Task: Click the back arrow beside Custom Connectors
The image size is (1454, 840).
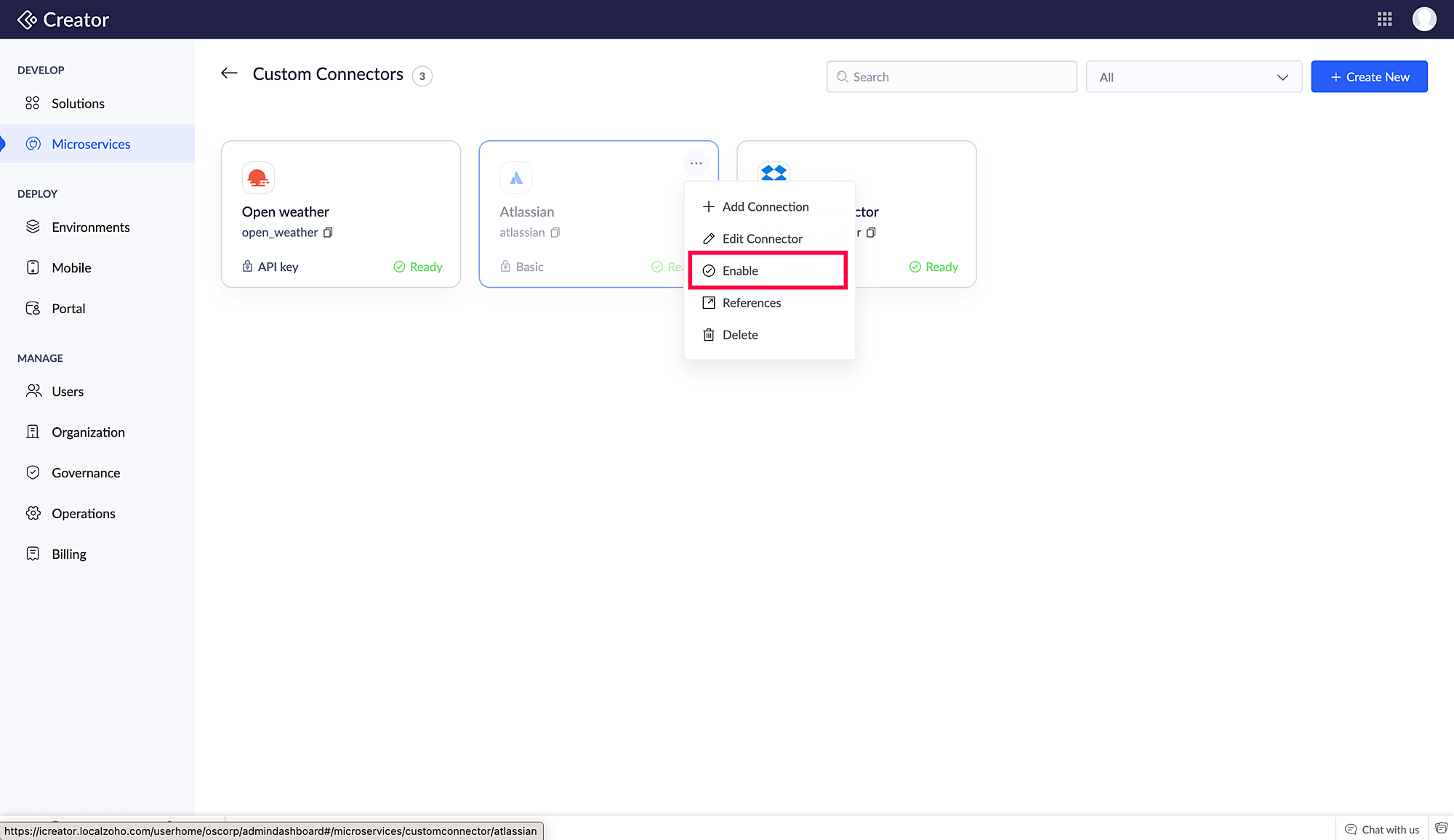Action: pyautogui.click(x=229, y=73)
